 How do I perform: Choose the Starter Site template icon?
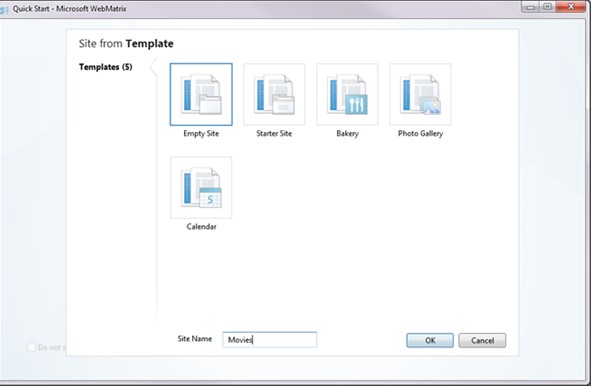[274, 94]
